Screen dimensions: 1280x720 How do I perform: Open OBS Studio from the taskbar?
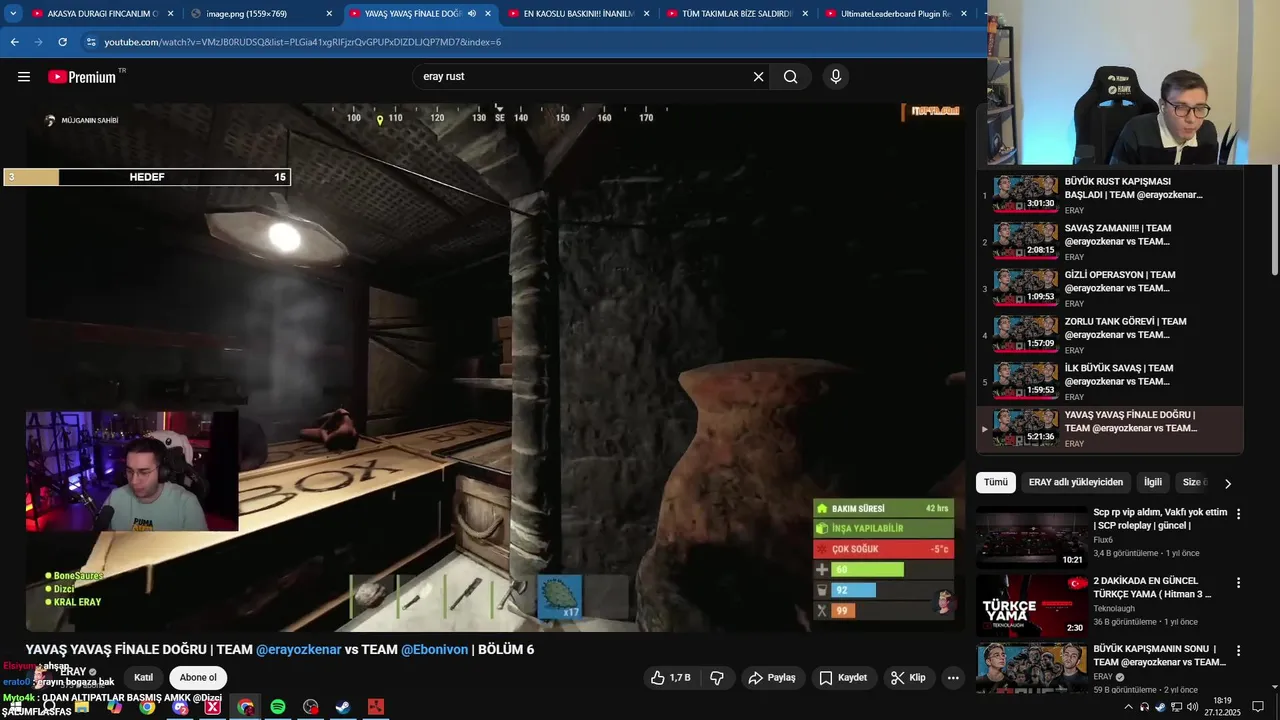[311, 707]
